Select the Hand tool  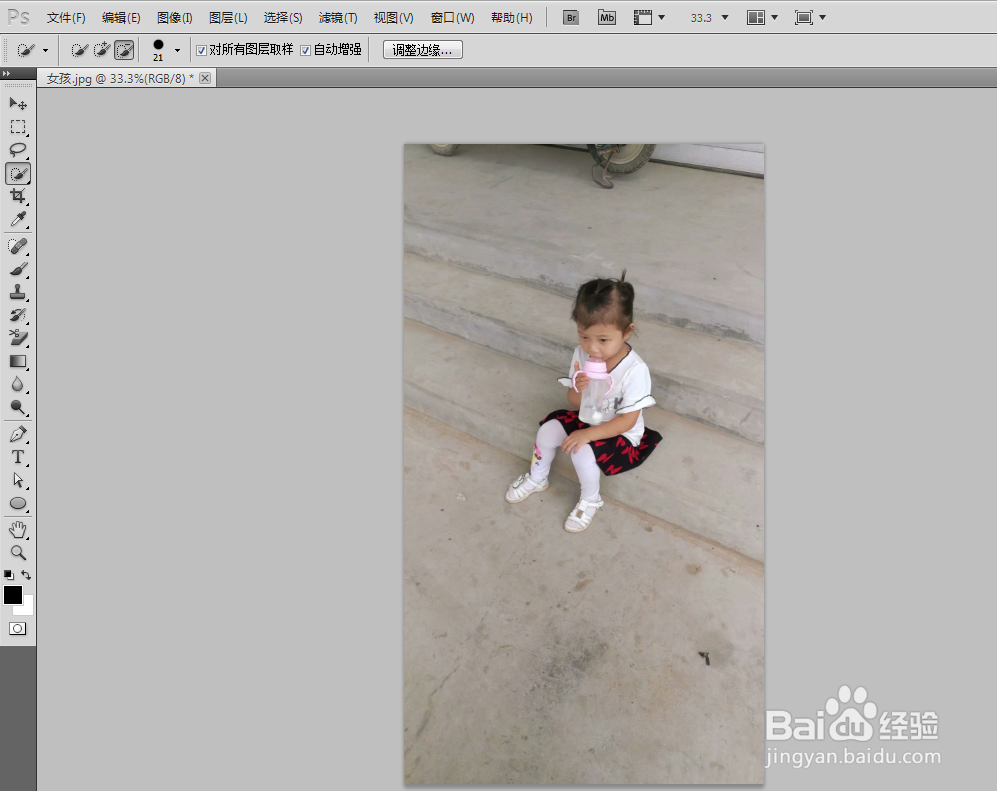[x=18, y=530]
